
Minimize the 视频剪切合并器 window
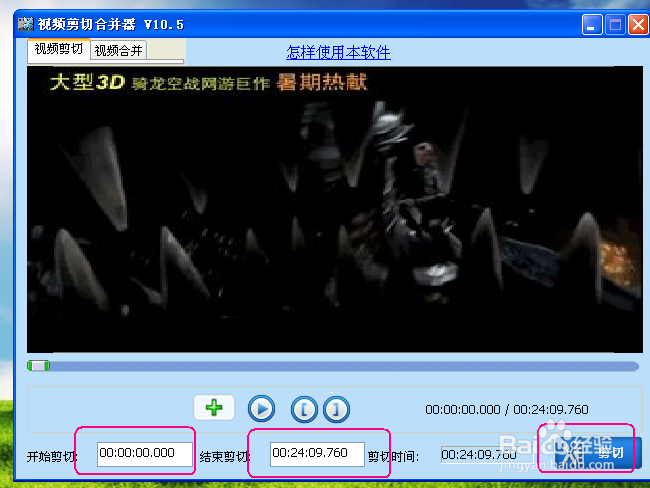click(592, 24)
